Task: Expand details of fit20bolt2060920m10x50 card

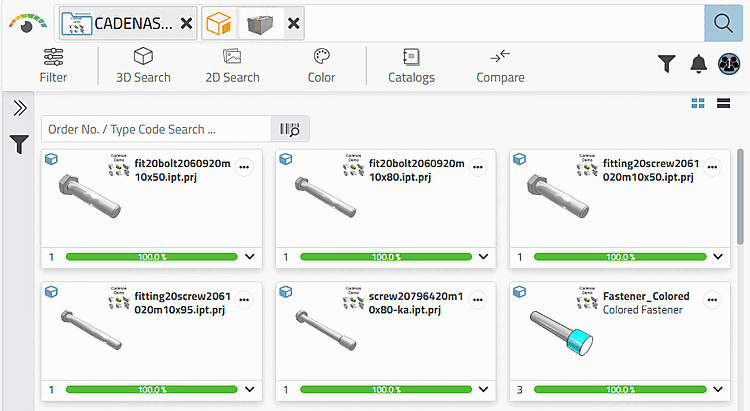Action: click(250, 257)
